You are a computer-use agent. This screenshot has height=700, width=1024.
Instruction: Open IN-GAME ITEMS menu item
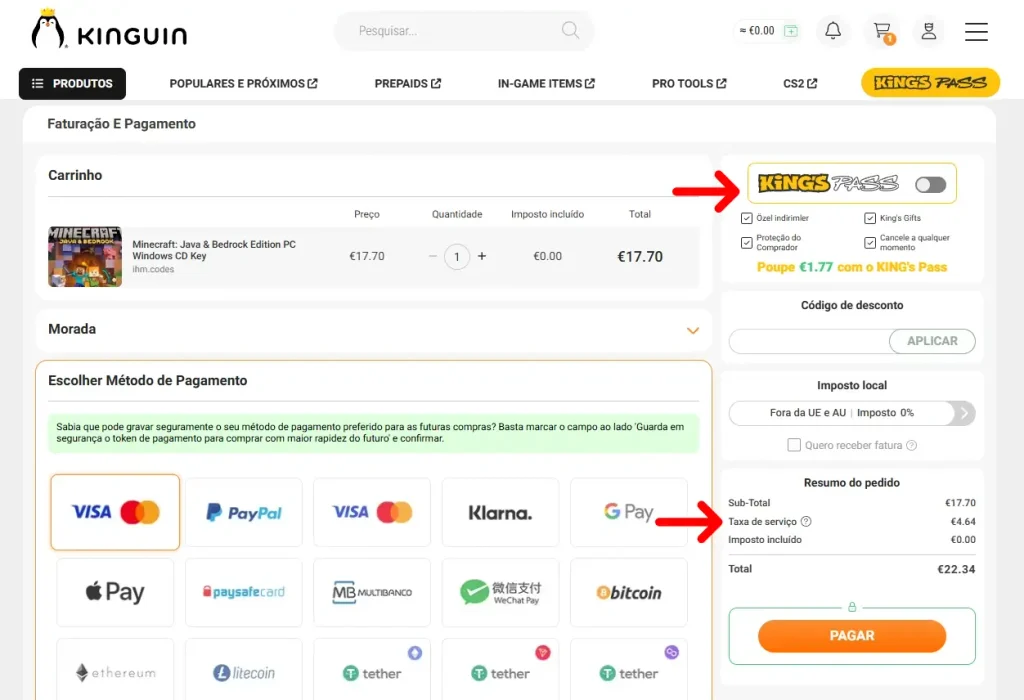(546, 84)
